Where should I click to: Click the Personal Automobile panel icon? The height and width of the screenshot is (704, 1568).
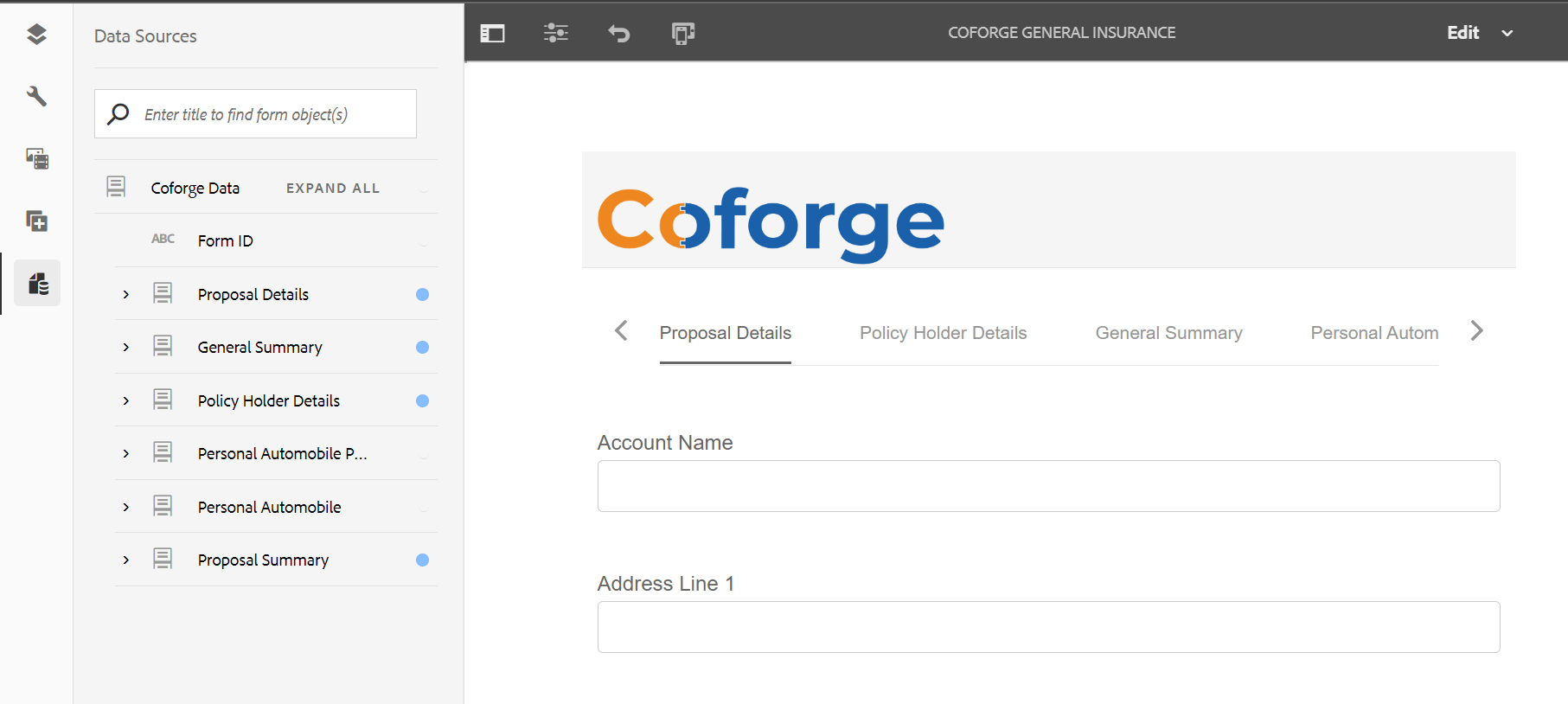(163, 506)
